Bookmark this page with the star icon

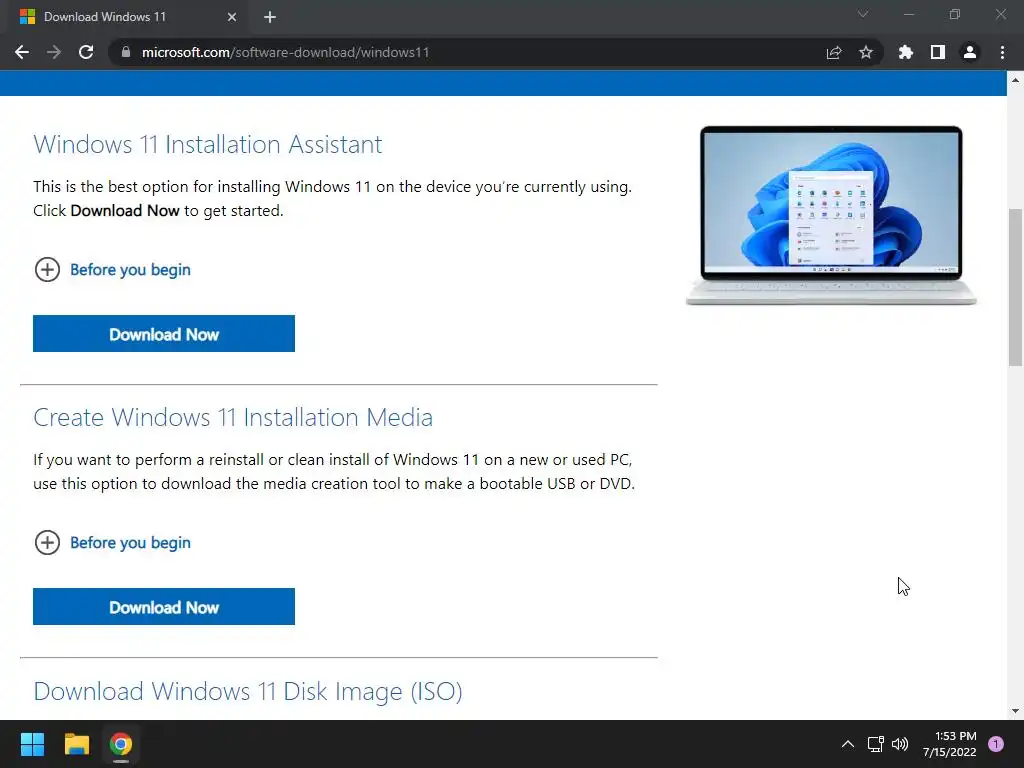coord(866,52)
